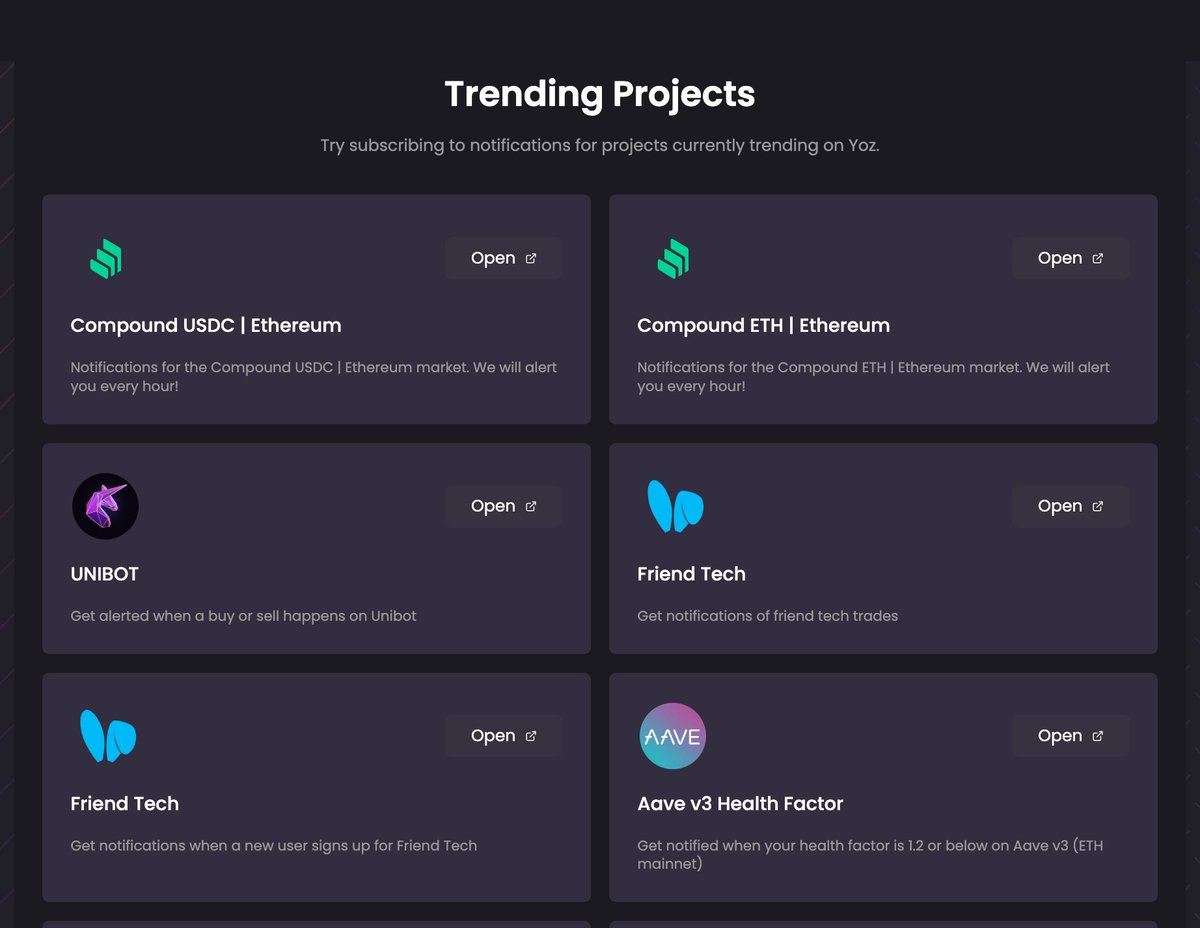The height and width of the screenshot is (928, 1200).
Task: Click the UNIBOT unicorn logo
Action: tap(105, 506)
